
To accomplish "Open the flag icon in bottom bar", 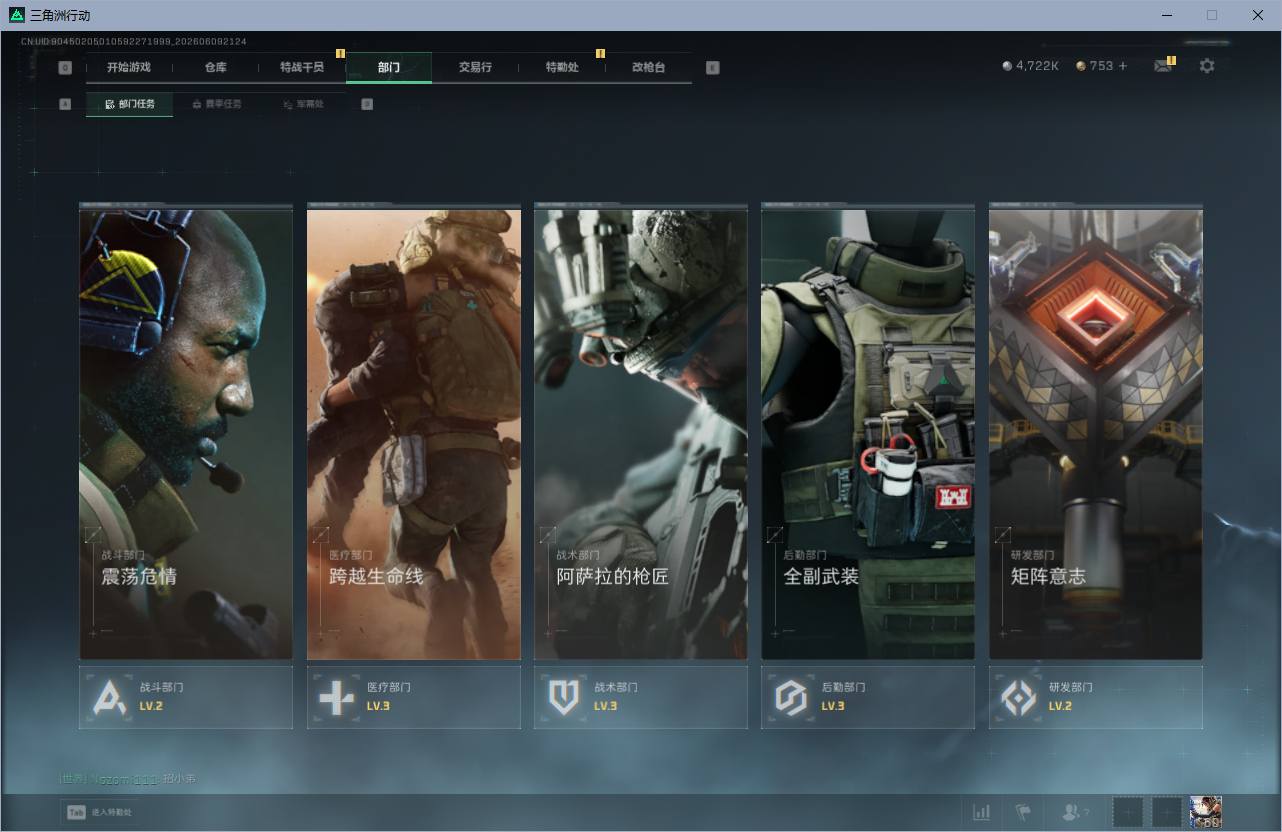I will click(1023, 812).
